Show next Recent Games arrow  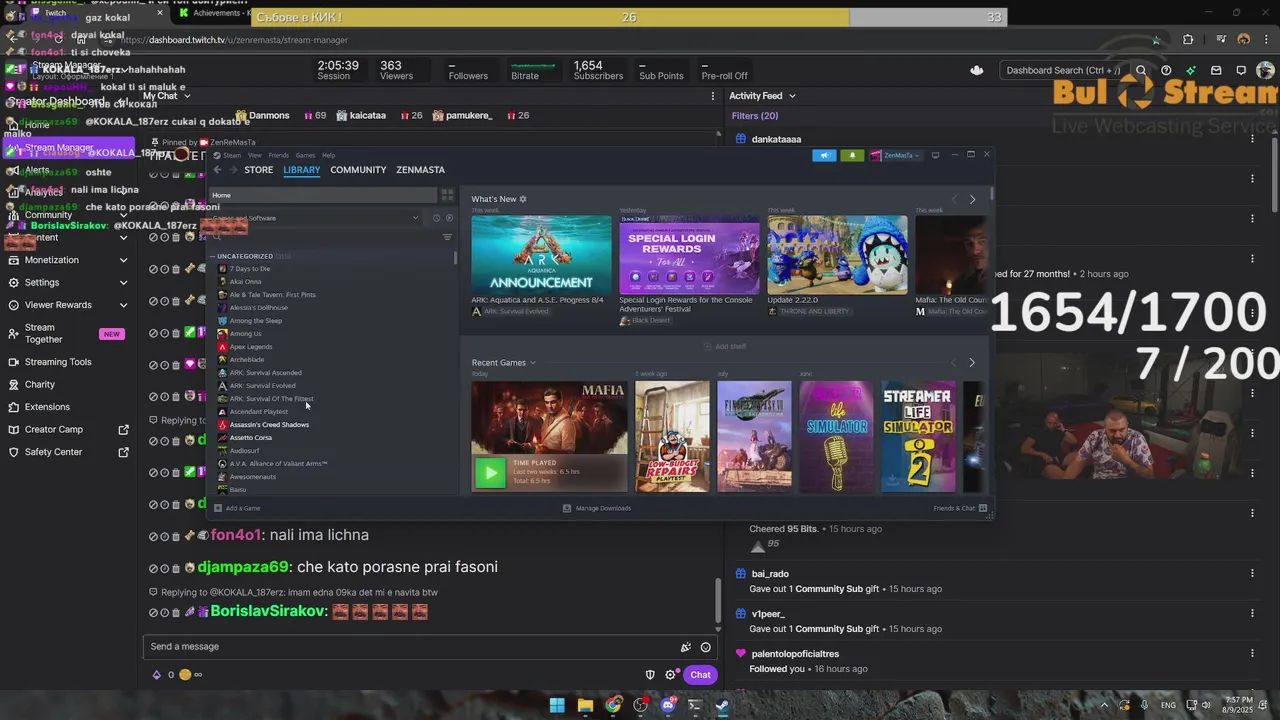click(x=972, y=362)
